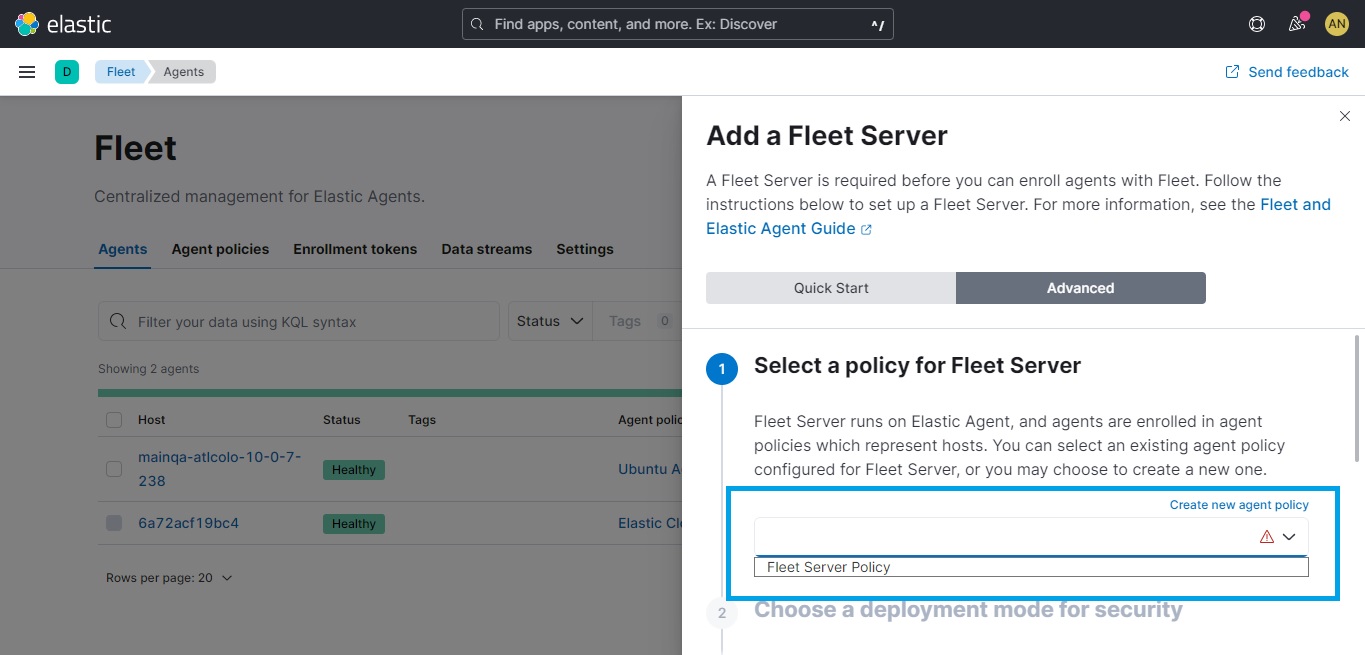Select Fleet Server Policy from the dropdown

pyautogui.click(x=826, y=567)
